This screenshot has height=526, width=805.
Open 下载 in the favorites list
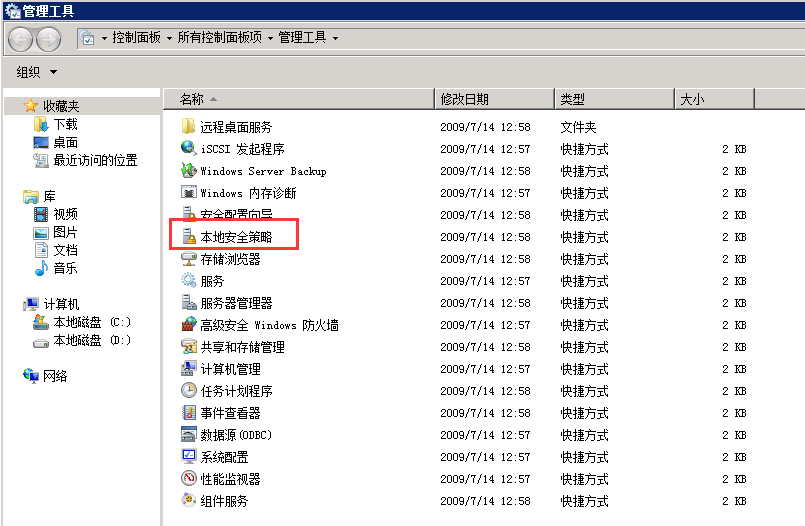[x=65, y=124]
